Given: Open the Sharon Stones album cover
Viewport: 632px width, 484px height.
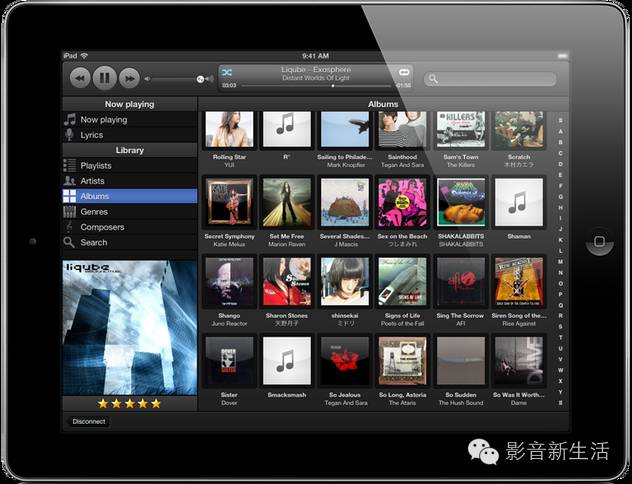Looking at the screenshot, I should coord(287,281).
